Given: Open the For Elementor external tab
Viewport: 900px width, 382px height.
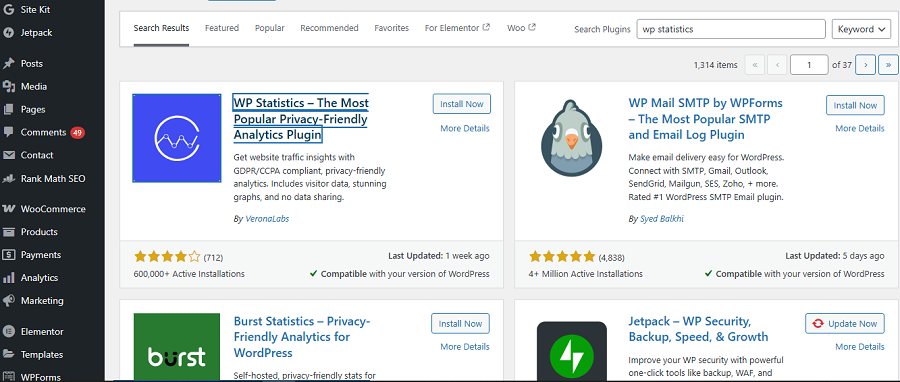Looking at the screenshot, I should coord(457,28).
